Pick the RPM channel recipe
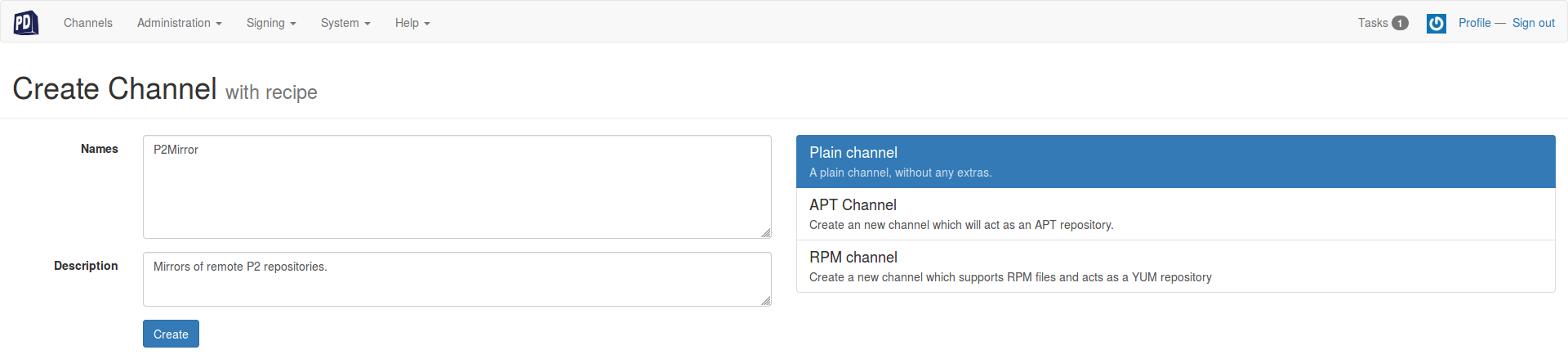The image size is (1568, 359). (1175, 267)
